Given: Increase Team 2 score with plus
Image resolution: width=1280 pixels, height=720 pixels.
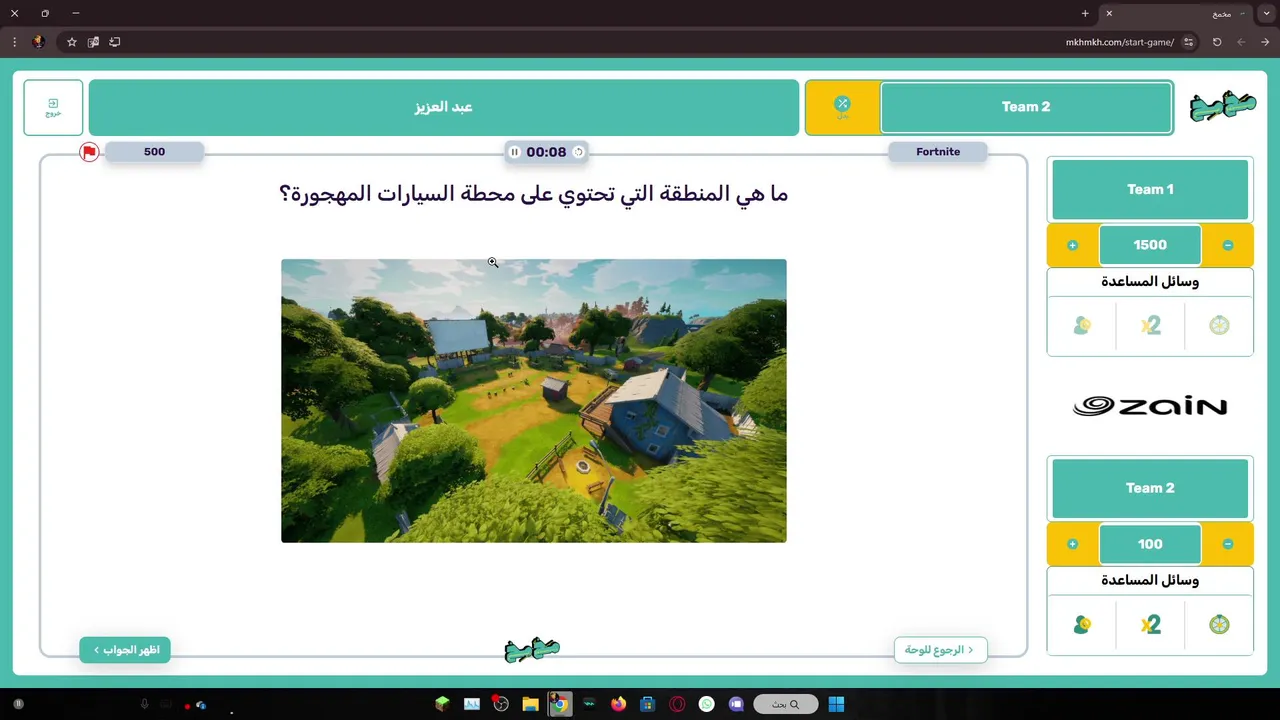Looking at the screenshot, I should click(1072, 544).
